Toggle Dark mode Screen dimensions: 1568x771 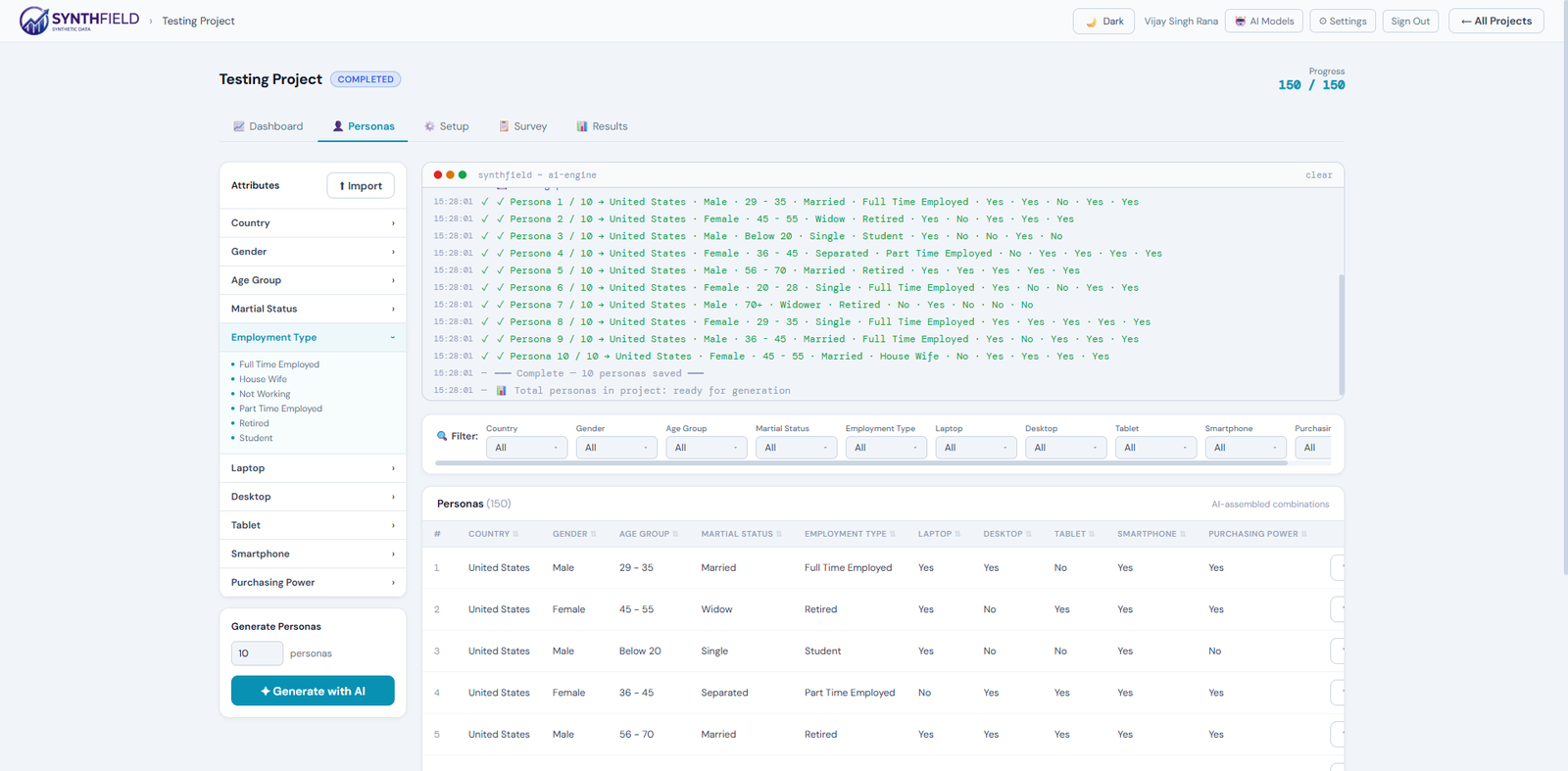[x=1103, y=21]
